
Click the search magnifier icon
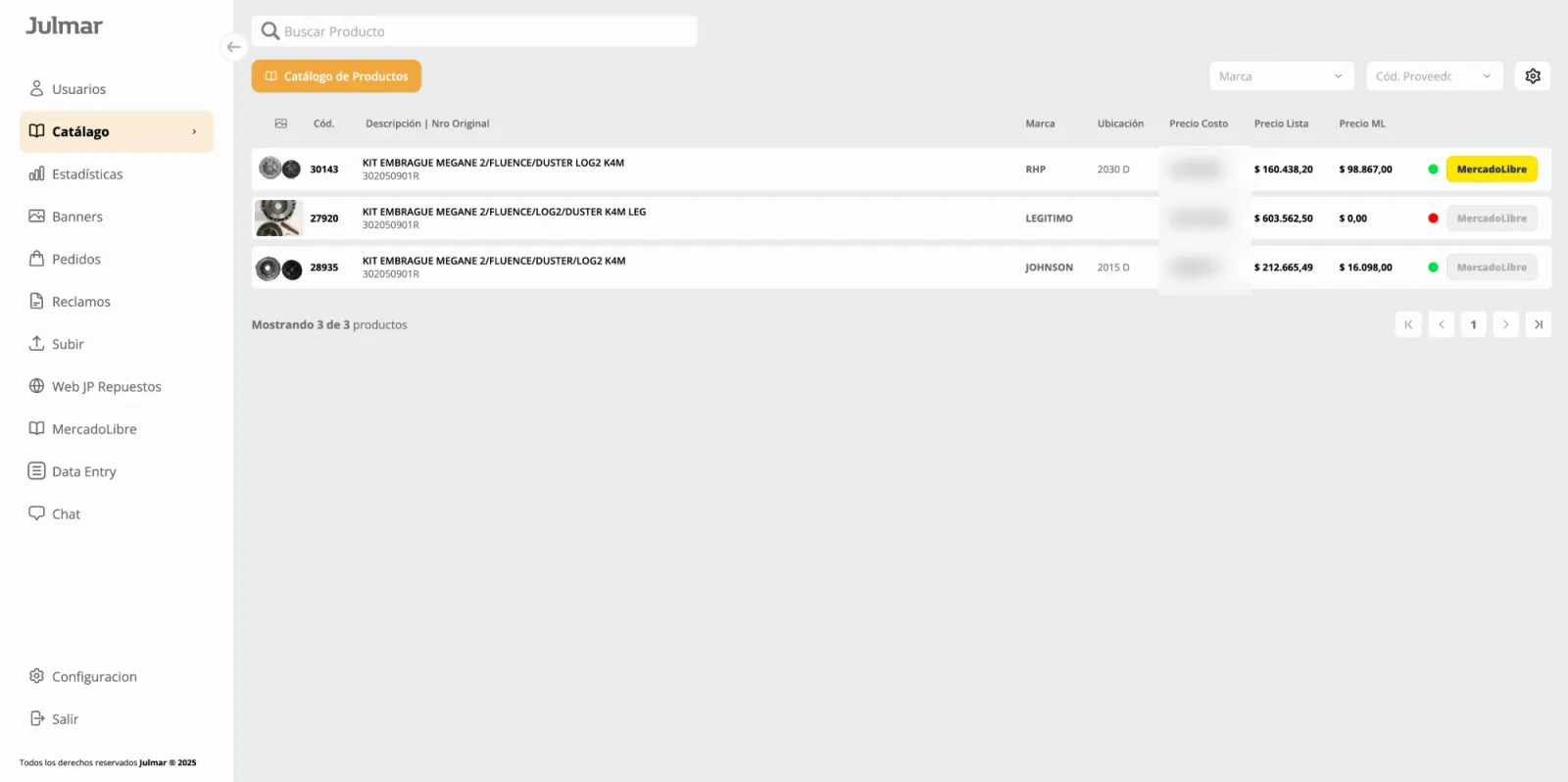pyautogui.click(x=270, y=31)
